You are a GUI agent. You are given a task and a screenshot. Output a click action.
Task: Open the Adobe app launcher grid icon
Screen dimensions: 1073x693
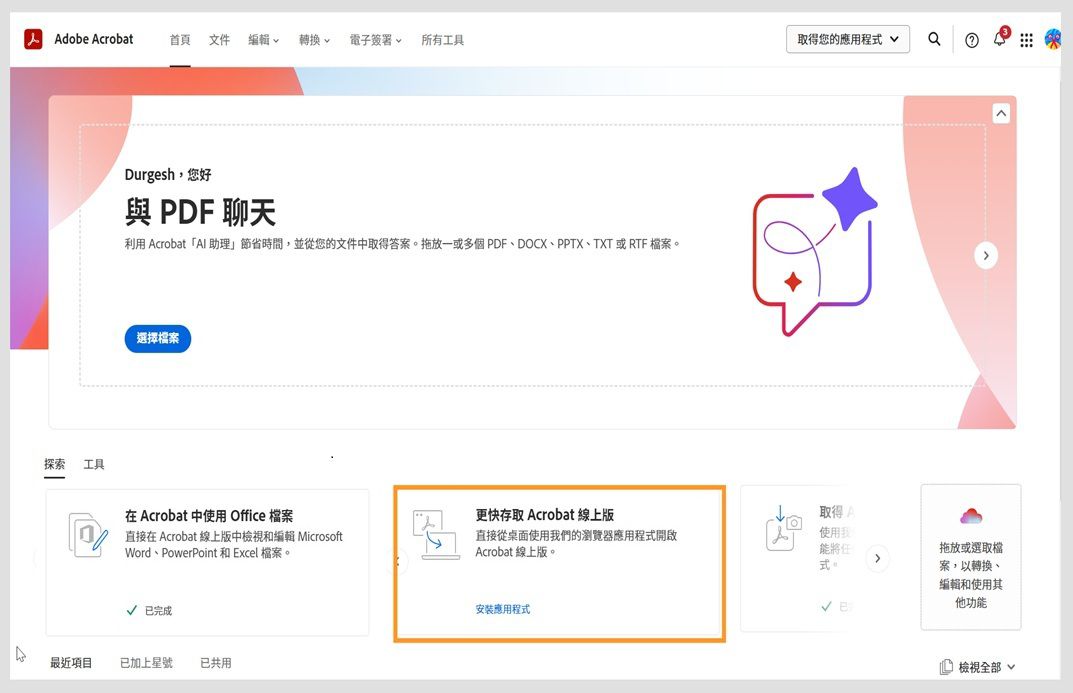(1027, 39)
